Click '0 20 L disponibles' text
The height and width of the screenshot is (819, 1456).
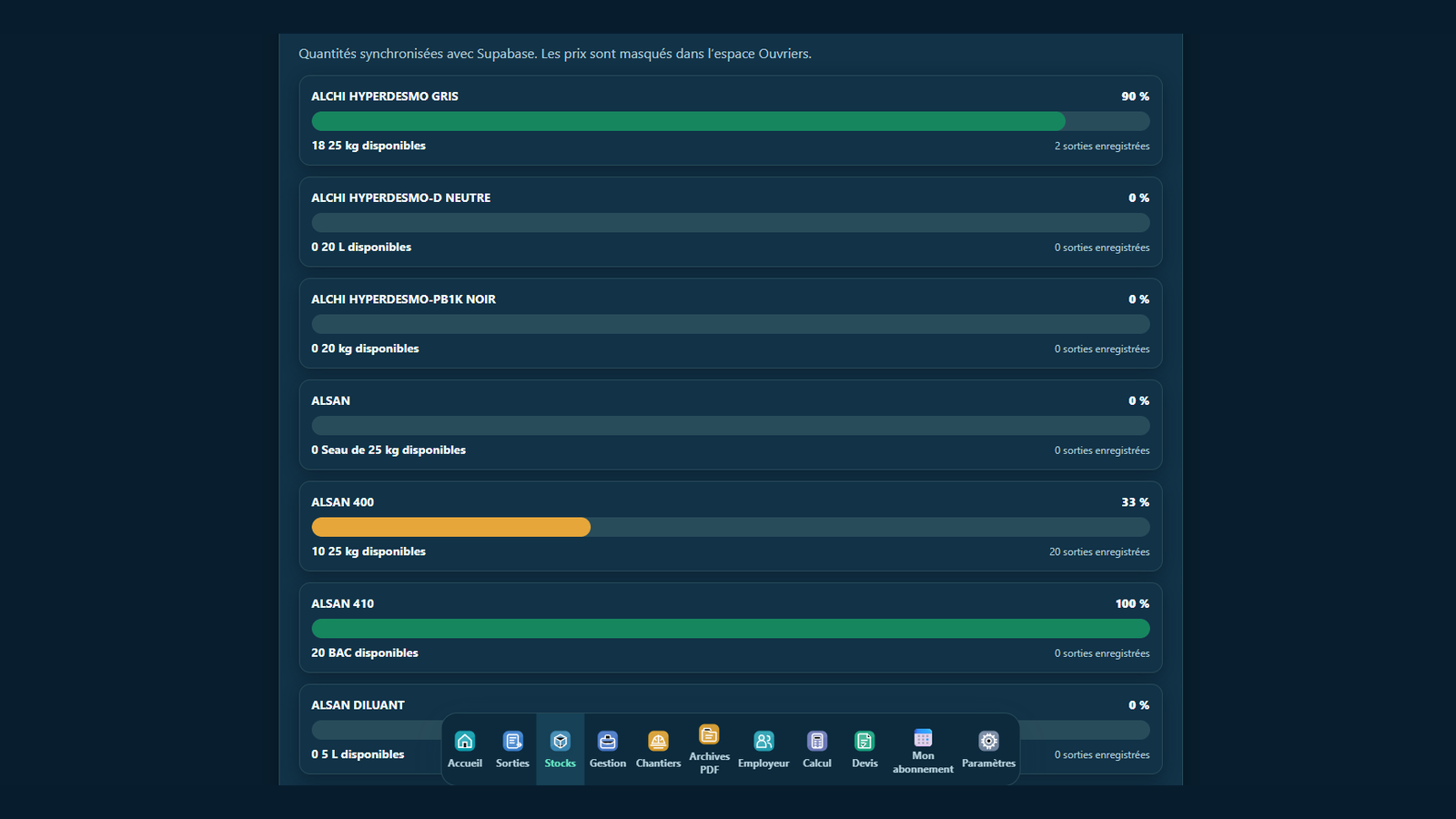tap(361, 248)
